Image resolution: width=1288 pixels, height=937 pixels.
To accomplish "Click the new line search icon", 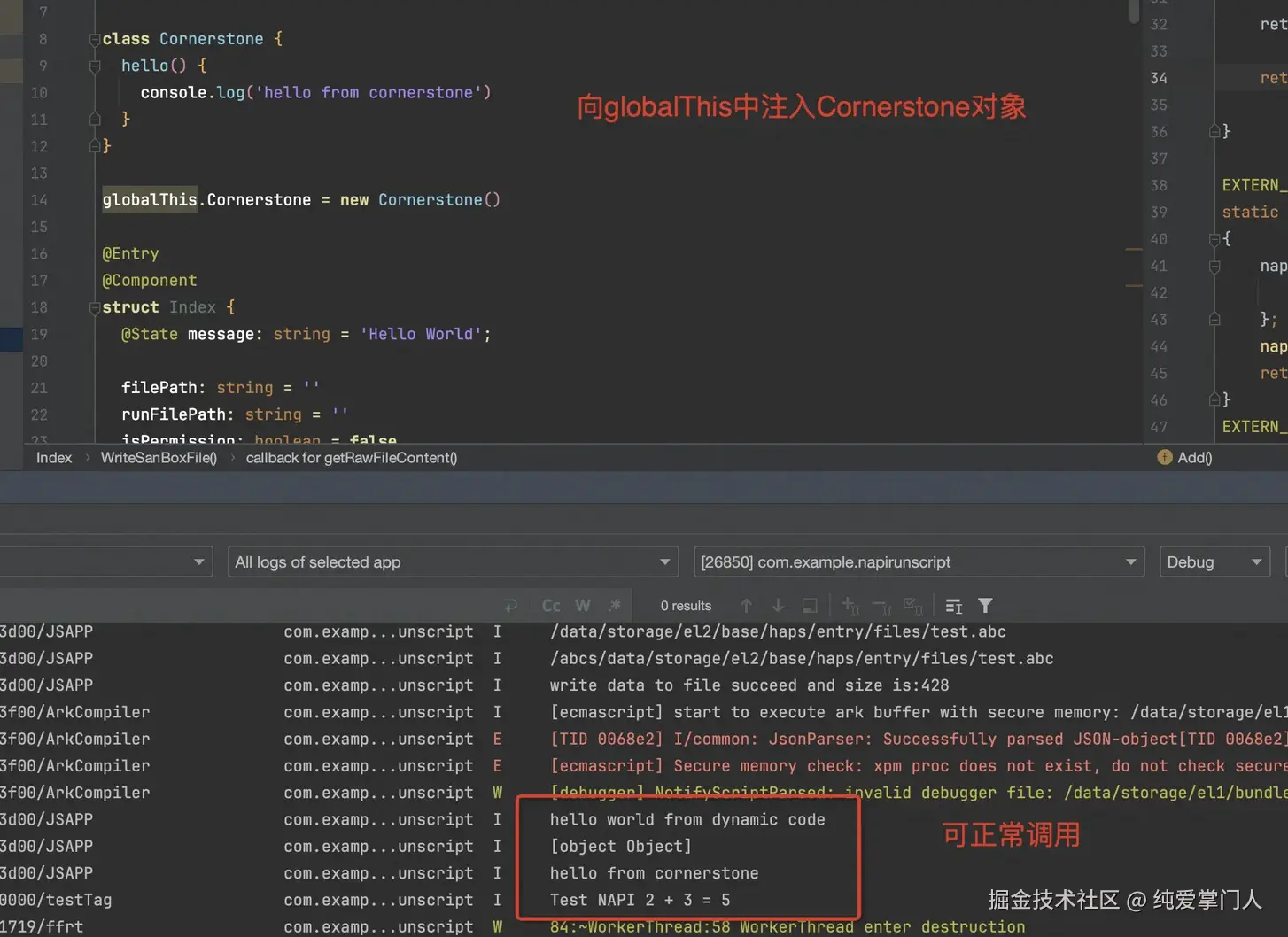I will [510, 606].
